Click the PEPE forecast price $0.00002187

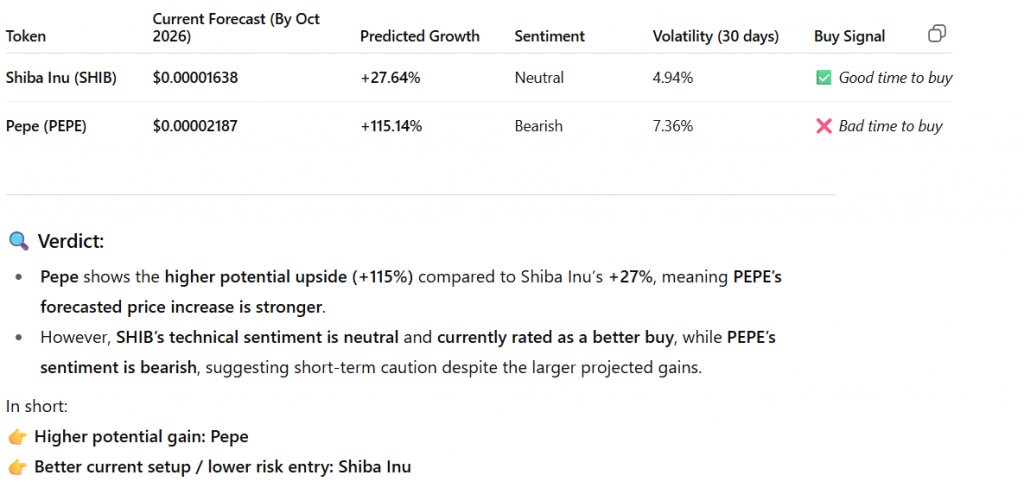(x=195, y=126)
